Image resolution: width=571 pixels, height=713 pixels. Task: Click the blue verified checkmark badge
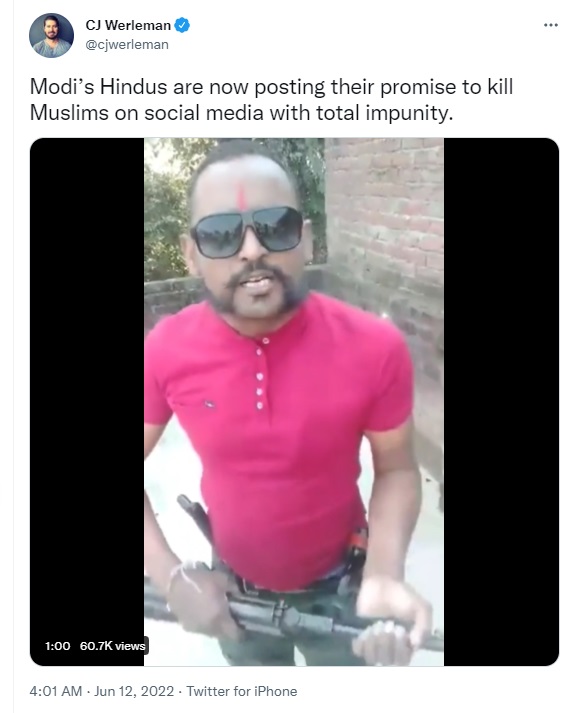click(x=182, y=25)
